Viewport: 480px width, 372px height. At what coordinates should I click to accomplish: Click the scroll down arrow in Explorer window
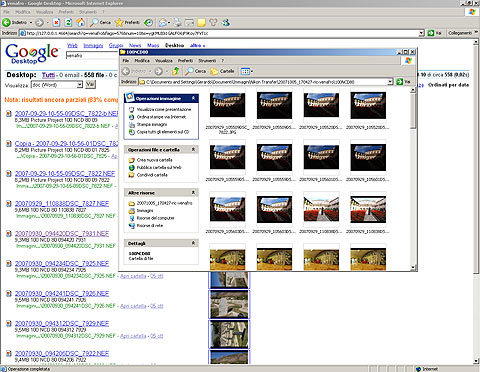[x=413, y=267]
